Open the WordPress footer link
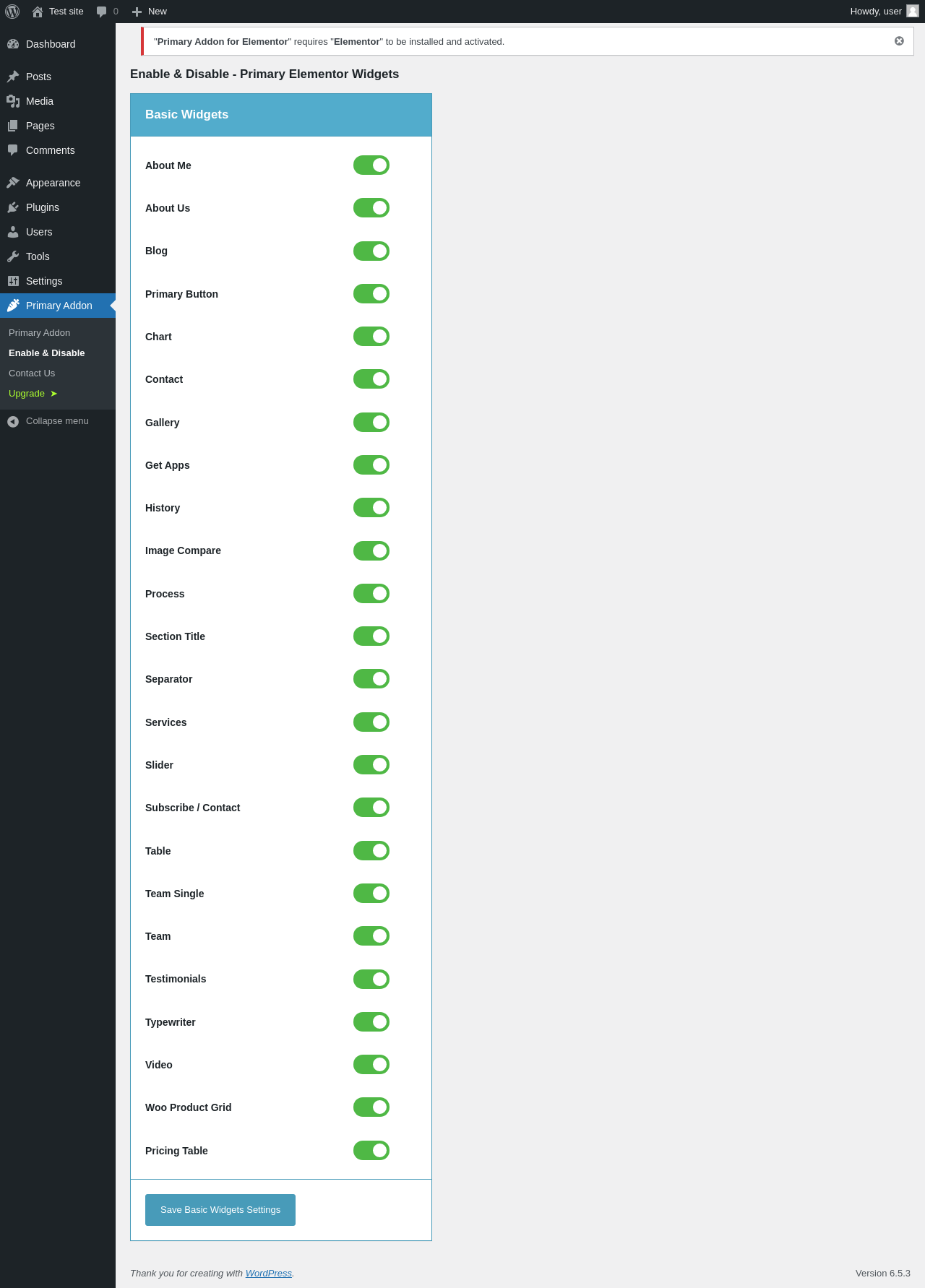 tap(269, 1274)
